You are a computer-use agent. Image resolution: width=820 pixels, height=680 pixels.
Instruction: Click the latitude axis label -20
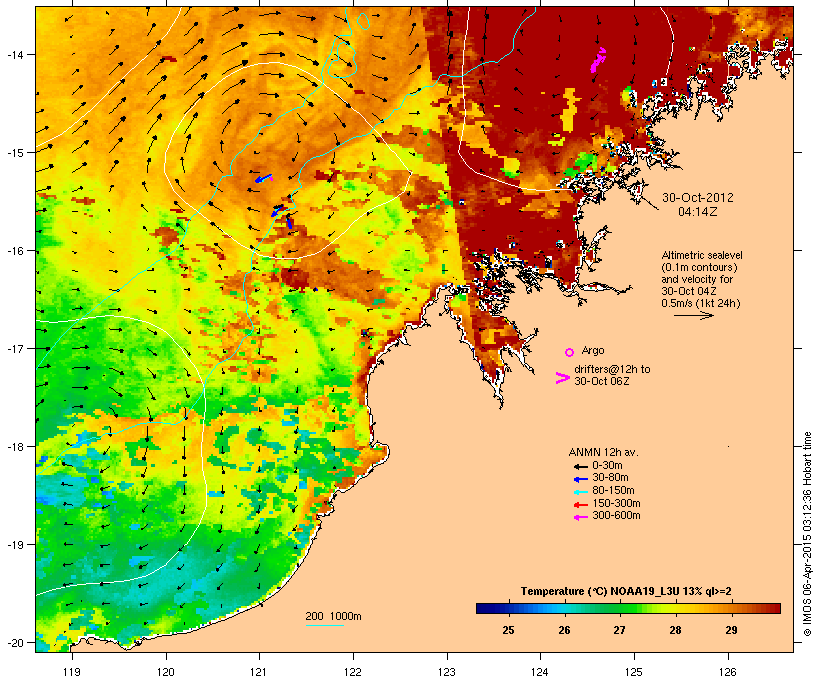14,643
